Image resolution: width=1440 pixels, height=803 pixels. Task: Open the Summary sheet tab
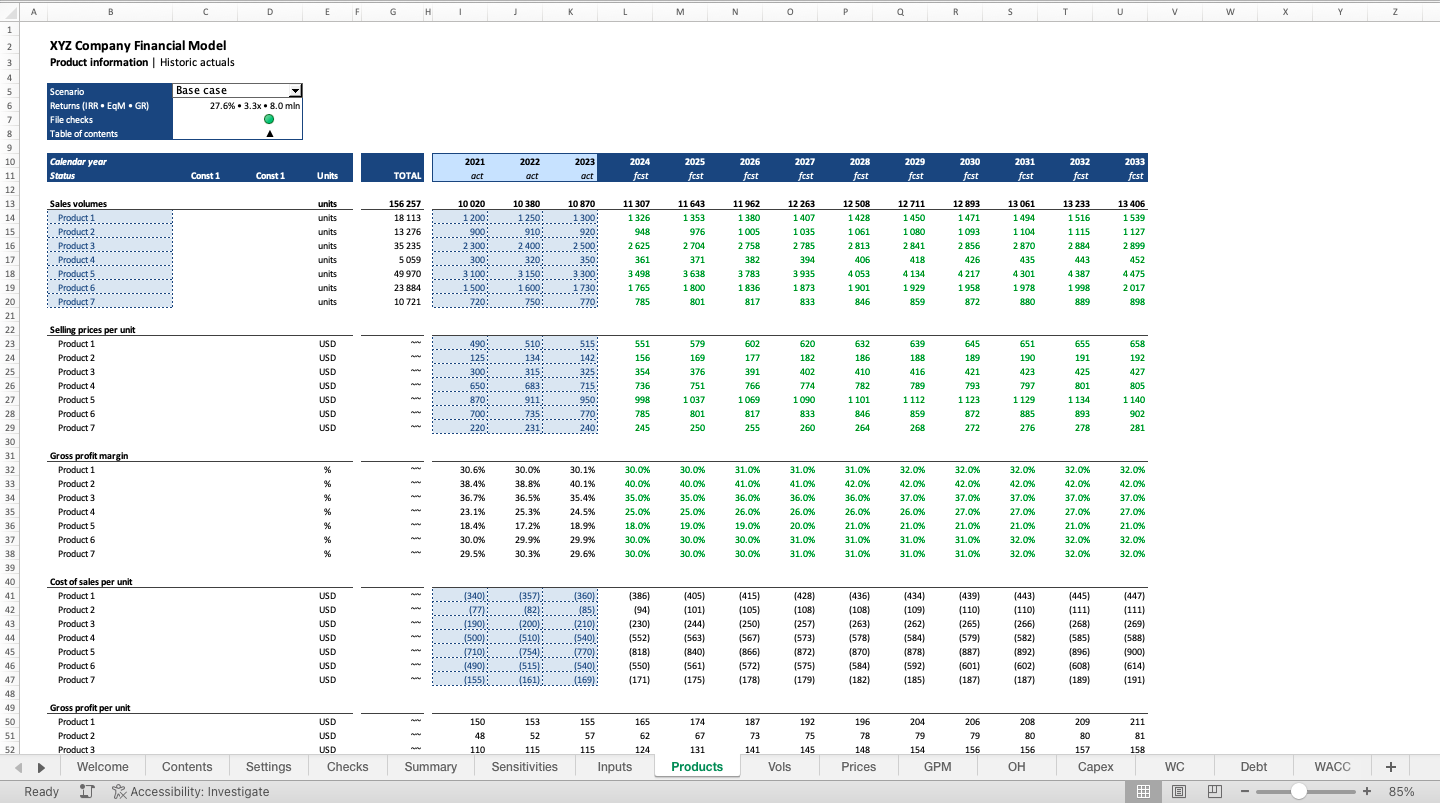[431, 767]
